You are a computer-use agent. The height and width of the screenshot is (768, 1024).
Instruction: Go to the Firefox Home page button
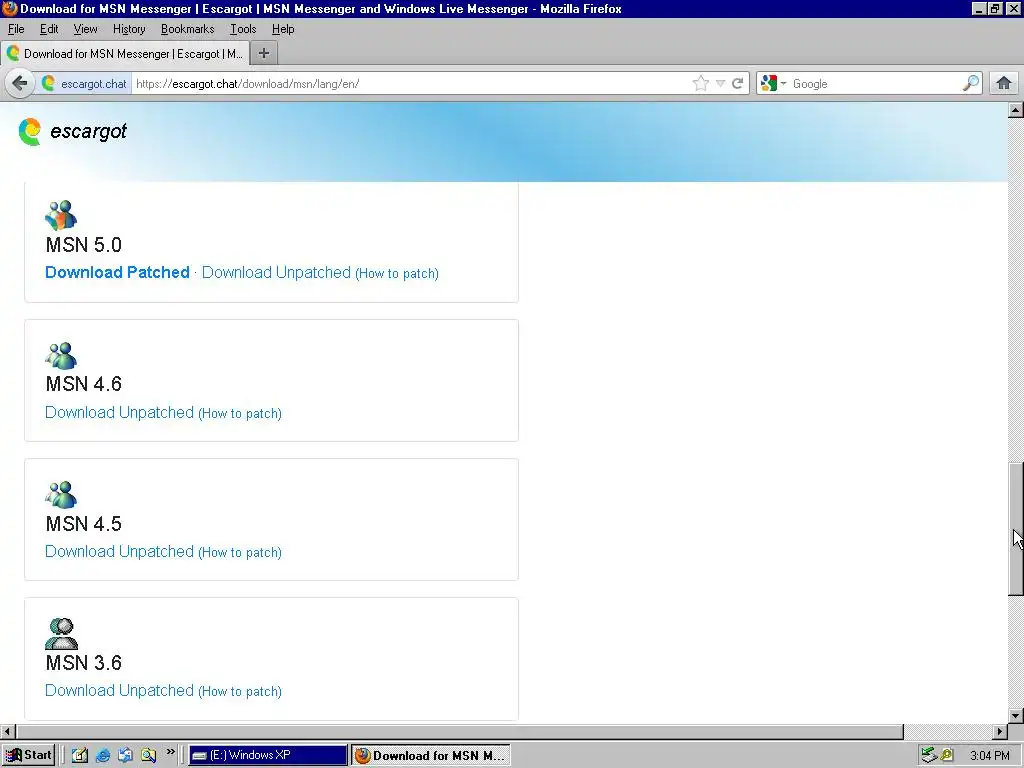coord(1004,83)
